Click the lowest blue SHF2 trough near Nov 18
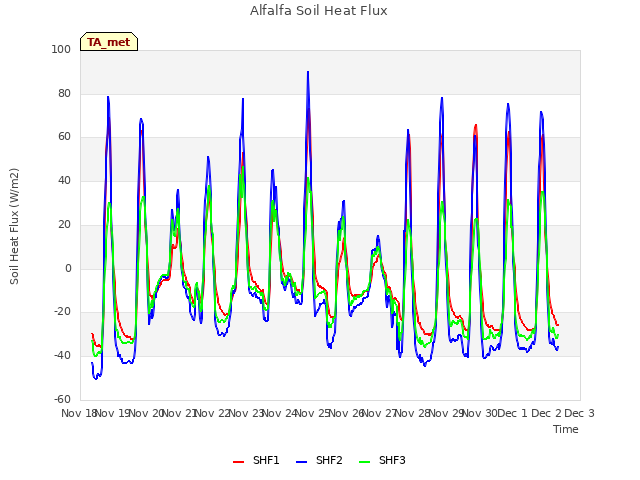640x480 pixels. pyautogui.click(x=96, y=379)
